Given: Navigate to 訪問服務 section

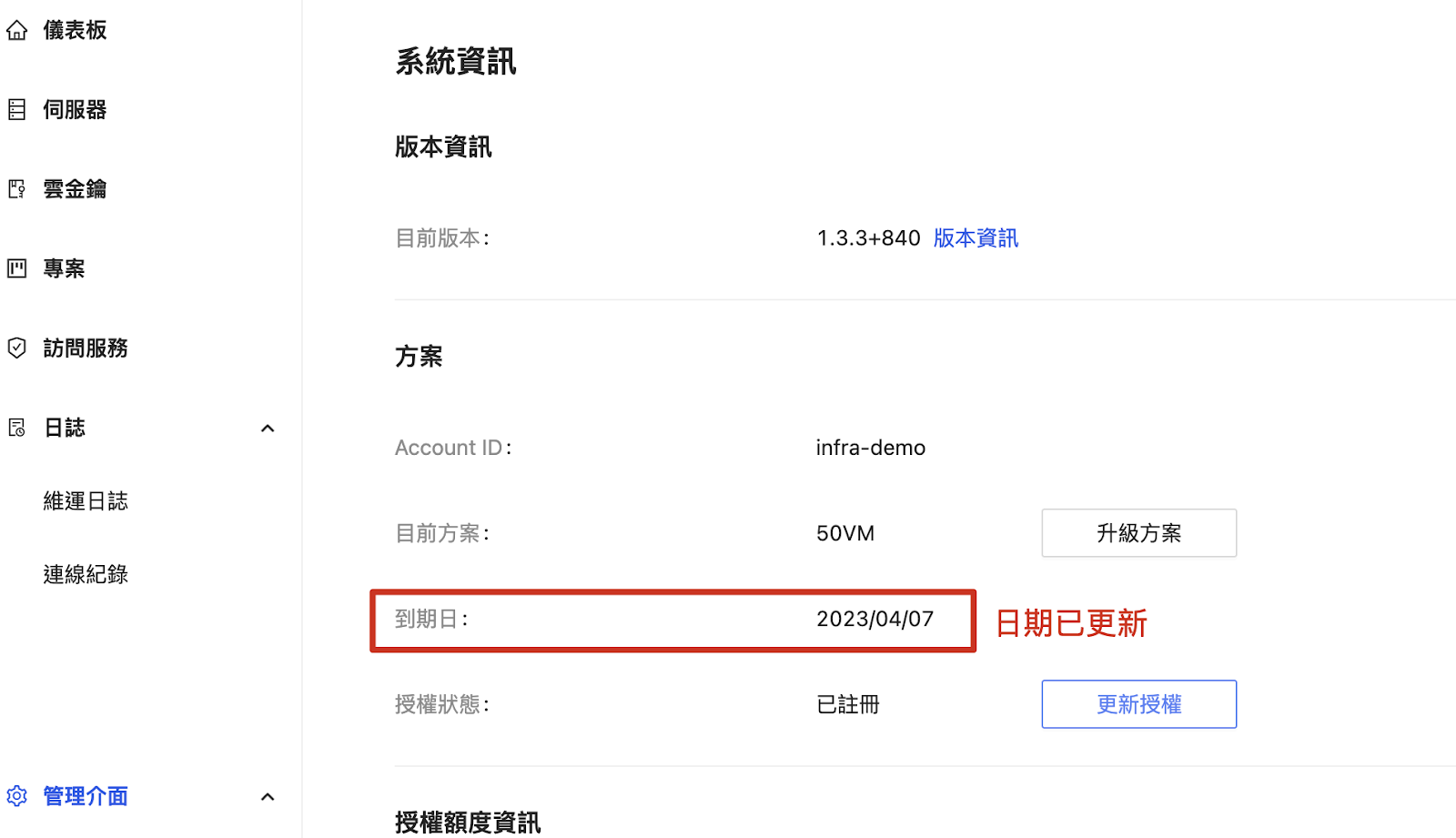Looking at the screenshot, I should point(86,348).
